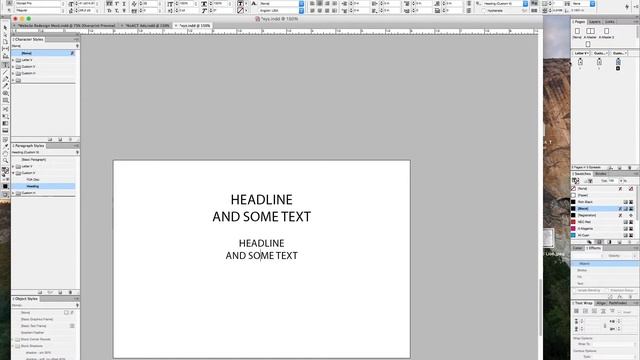
Task: Click the All Caps TT button
Action: tap(109, 4)
